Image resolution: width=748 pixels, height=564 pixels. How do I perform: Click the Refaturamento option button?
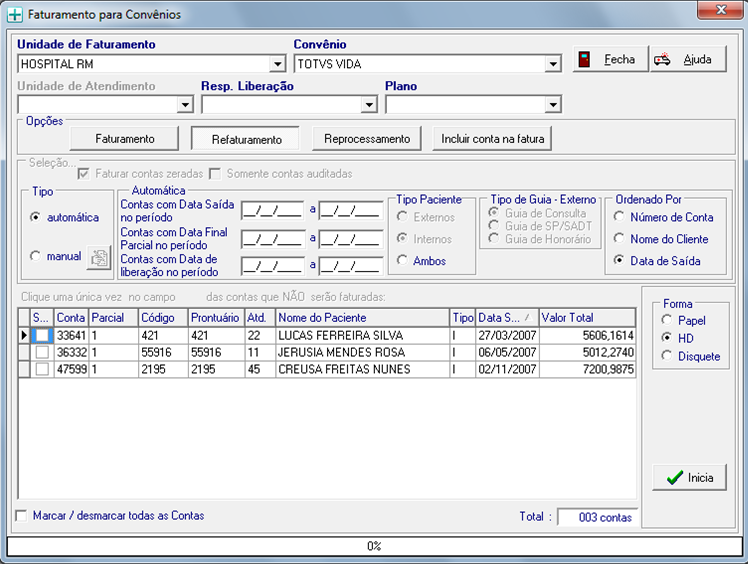[245, 139]
